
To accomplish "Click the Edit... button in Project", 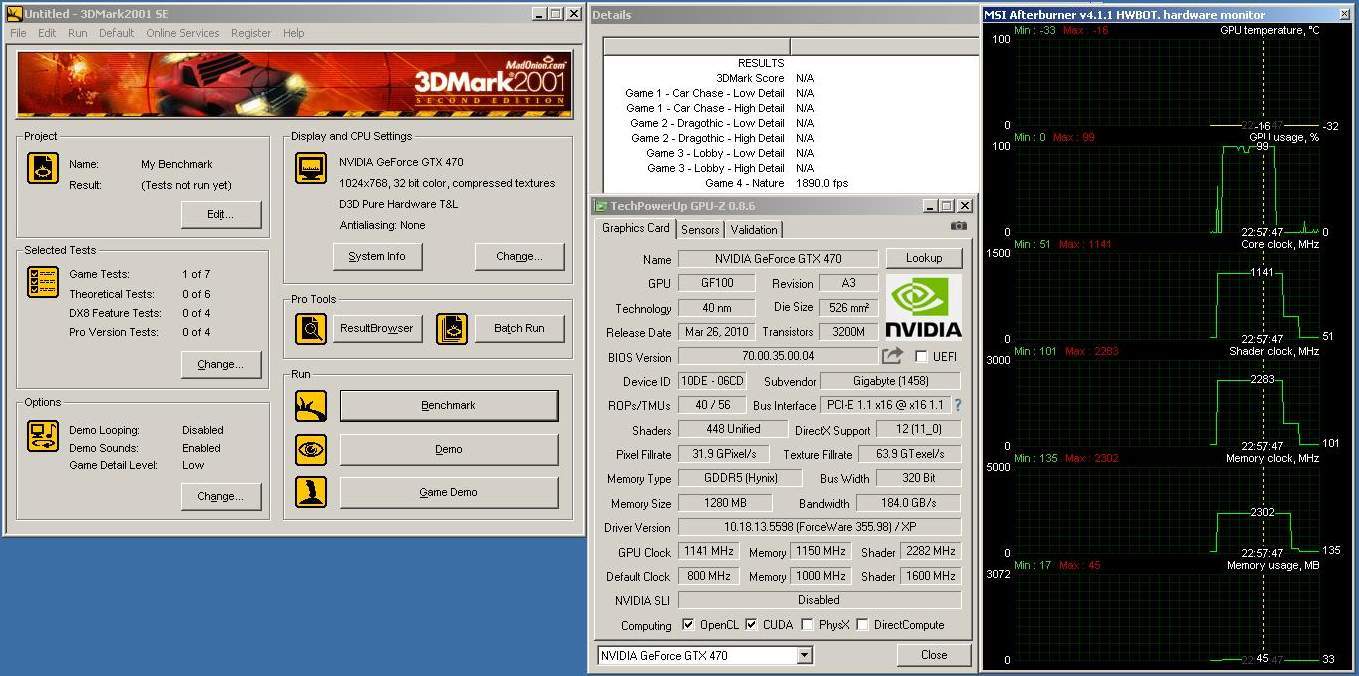I will (x=221, y=215).
